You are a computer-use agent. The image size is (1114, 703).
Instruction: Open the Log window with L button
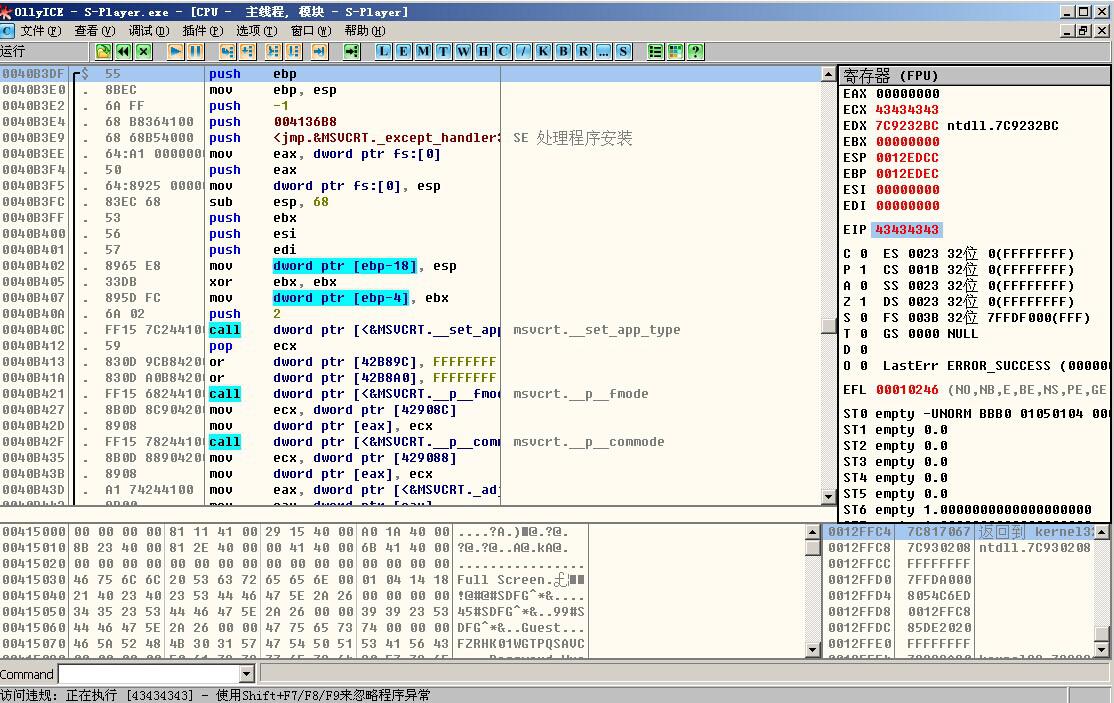point(384,51)
